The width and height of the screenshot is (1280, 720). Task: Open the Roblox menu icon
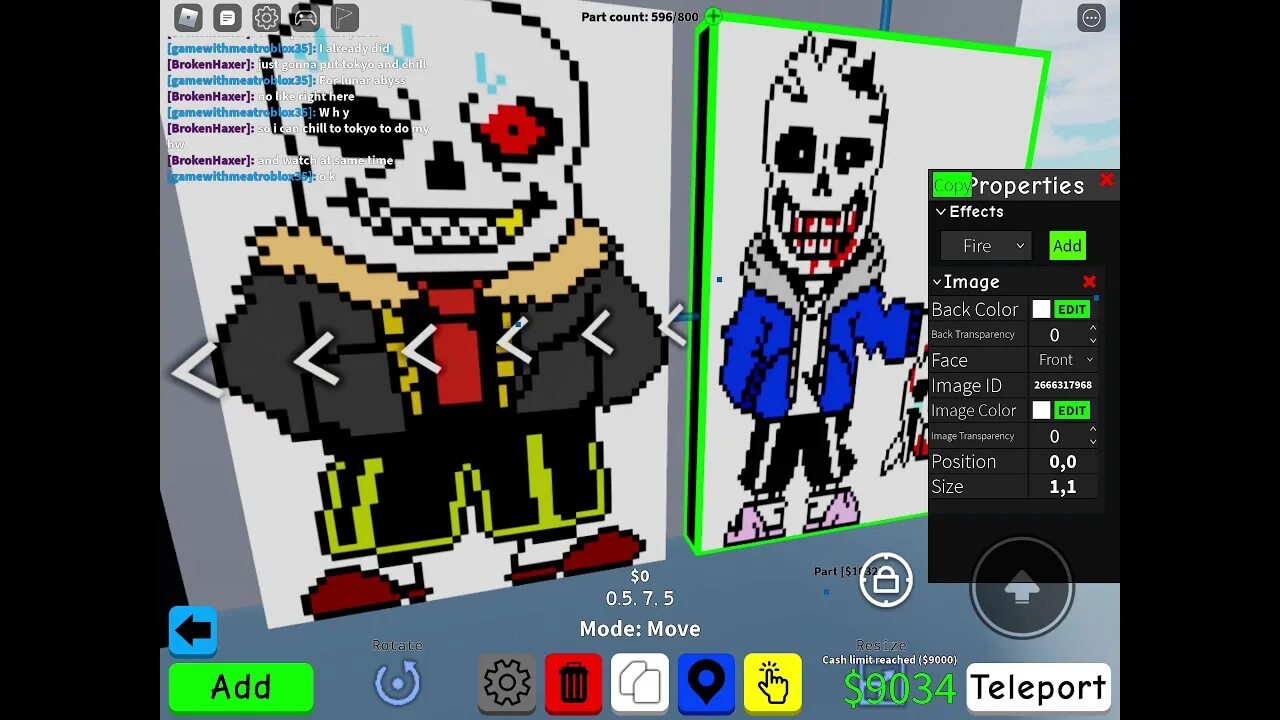coord(189,17)
